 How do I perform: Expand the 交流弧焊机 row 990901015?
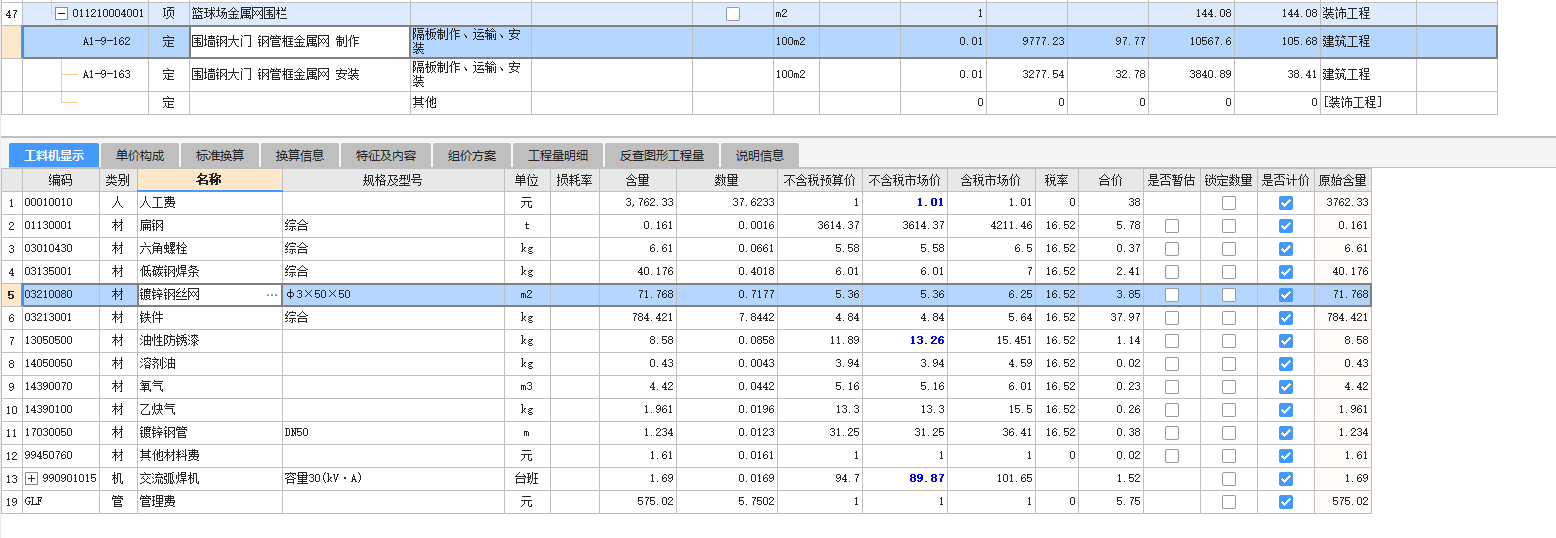(x=31, y=479)
